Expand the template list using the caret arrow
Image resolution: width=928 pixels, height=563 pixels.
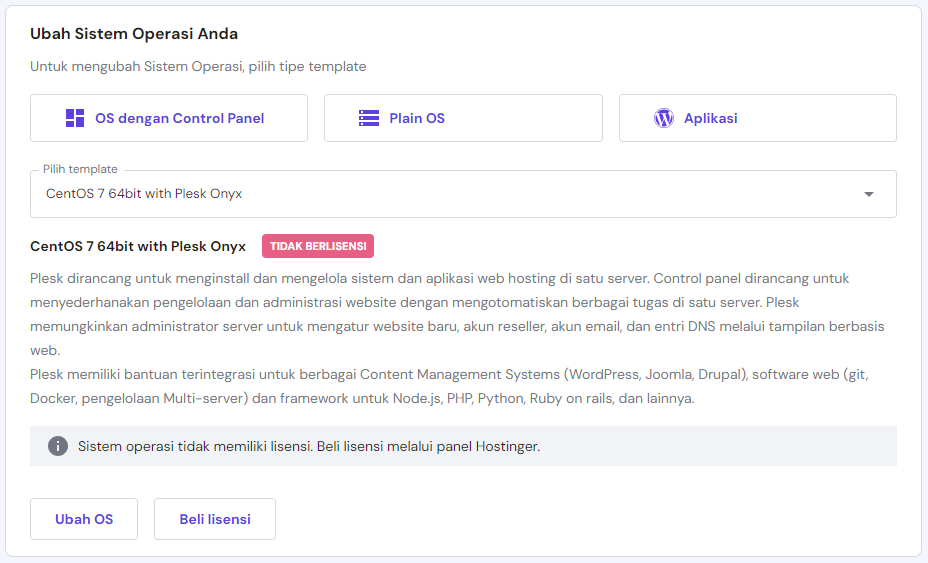click(869, 194)
